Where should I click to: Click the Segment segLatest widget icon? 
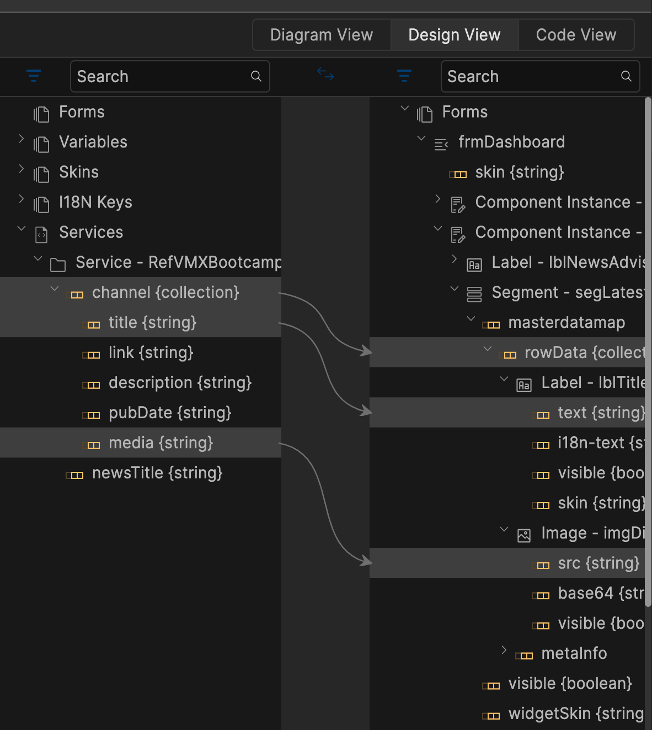click(474, 294)
